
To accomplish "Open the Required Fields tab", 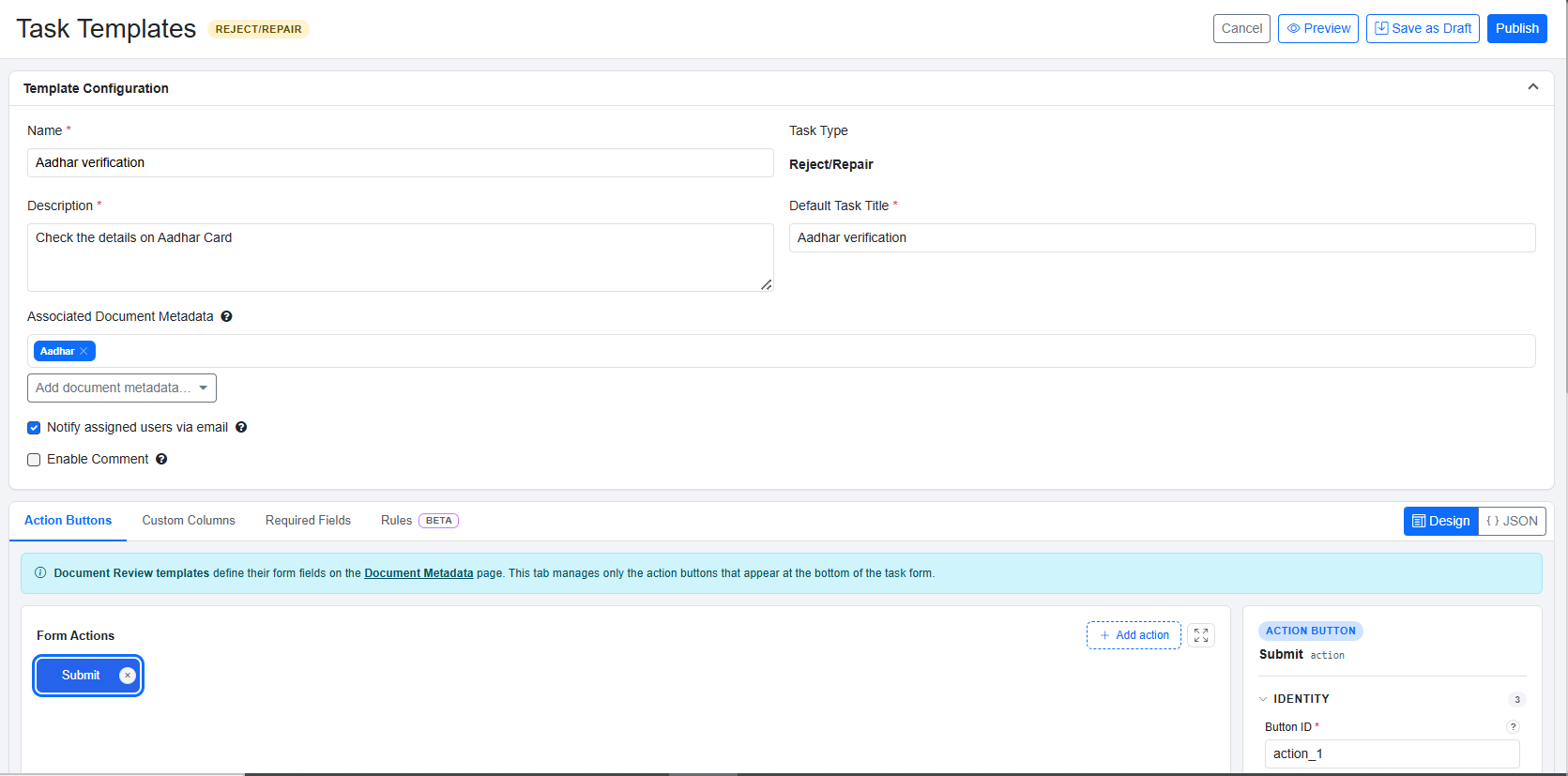I will 308,520.
